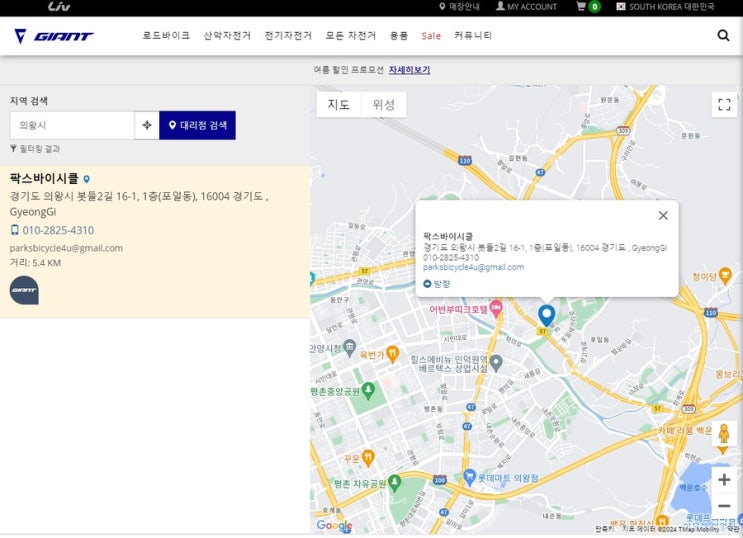Open the Liv brand logo link
Image resolution: width=743 pixels, height=538 pixels.
click(x=59, y=7)
